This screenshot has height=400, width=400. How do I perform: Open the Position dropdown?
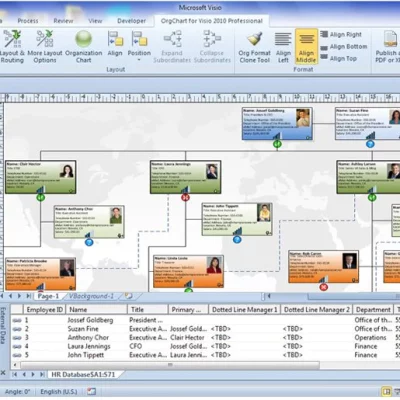pos(139,46)
